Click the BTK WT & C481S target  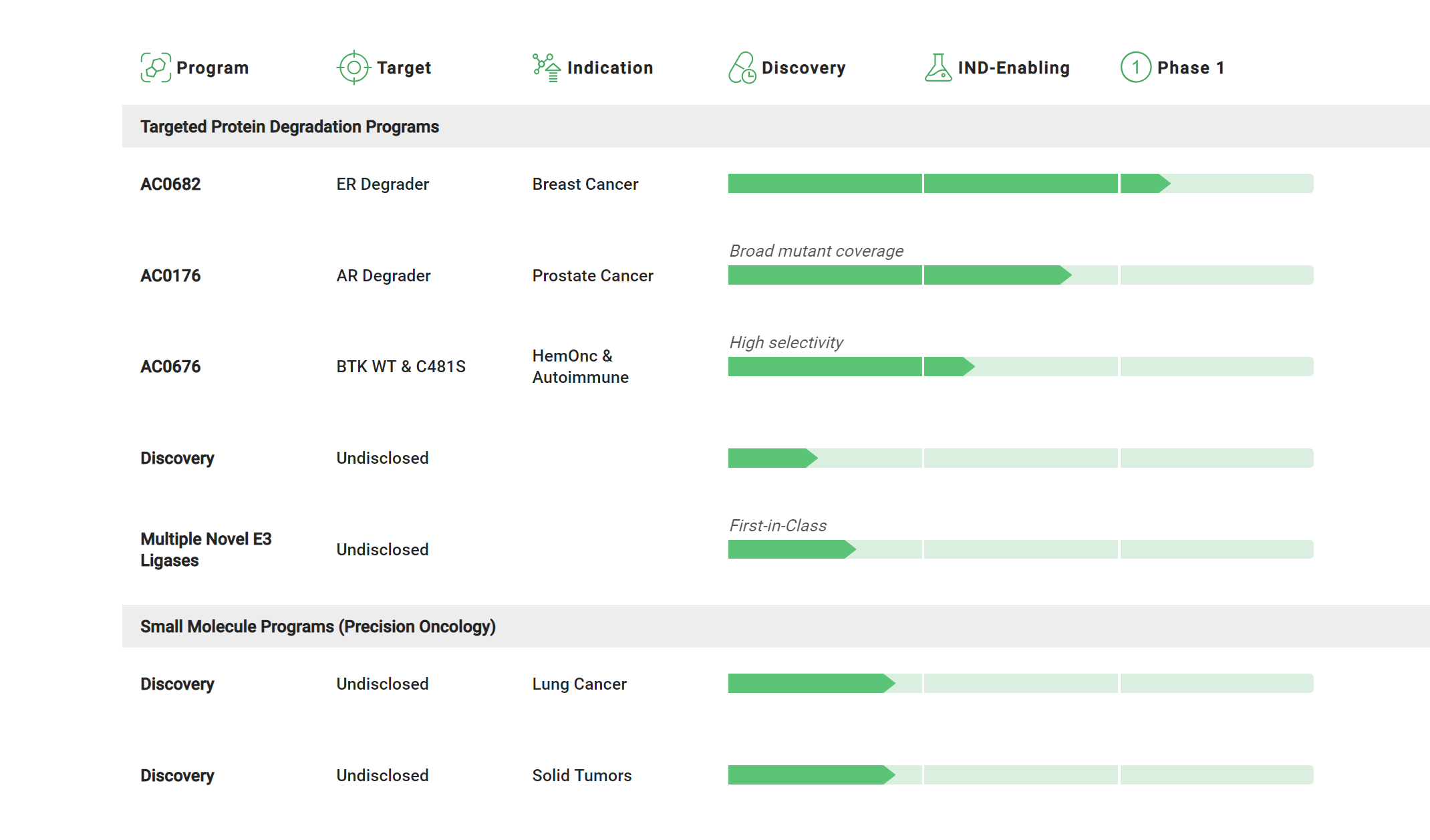click(x=401, y=367)
